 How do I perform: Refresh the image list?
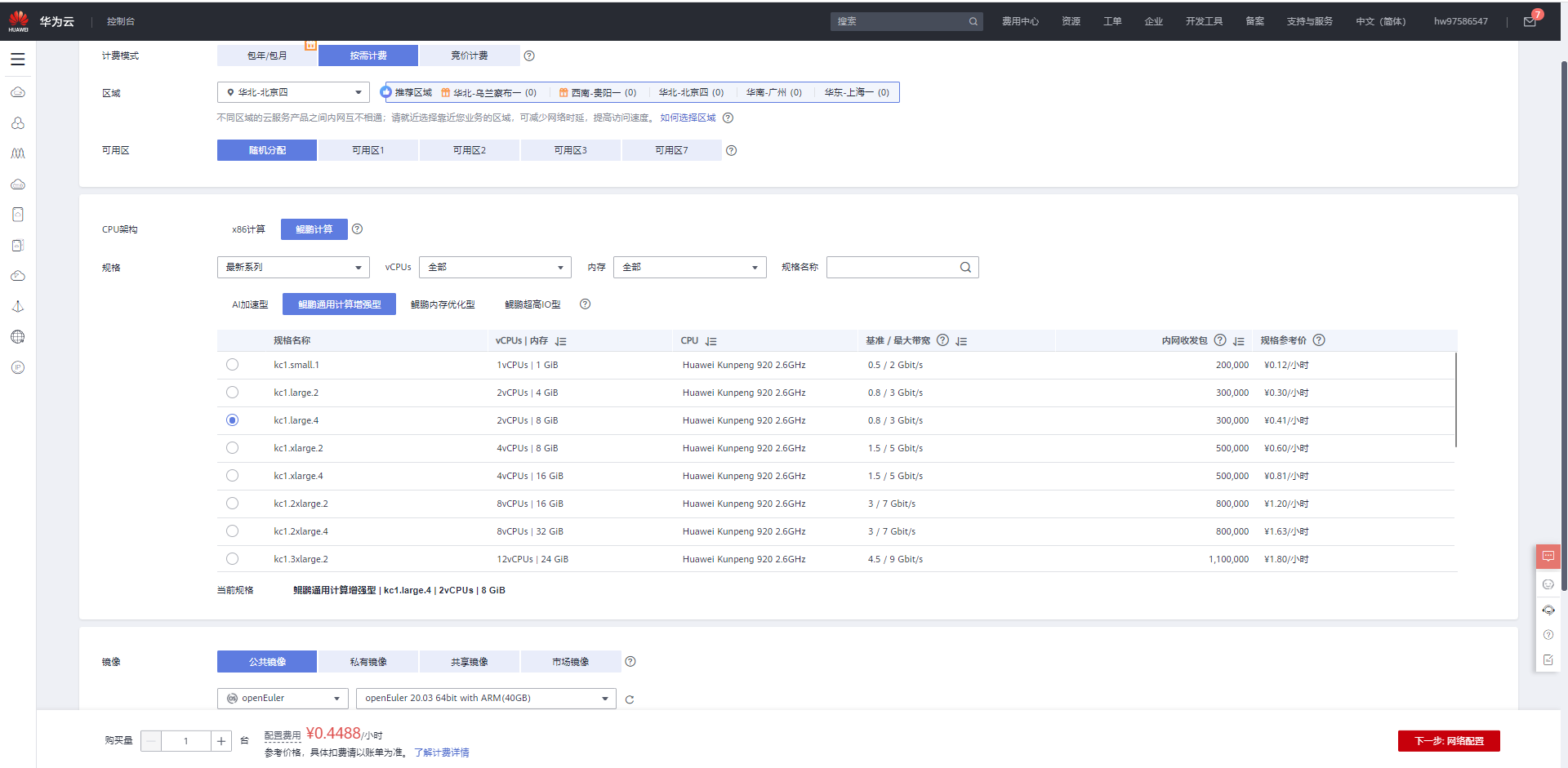coord(630,699)
